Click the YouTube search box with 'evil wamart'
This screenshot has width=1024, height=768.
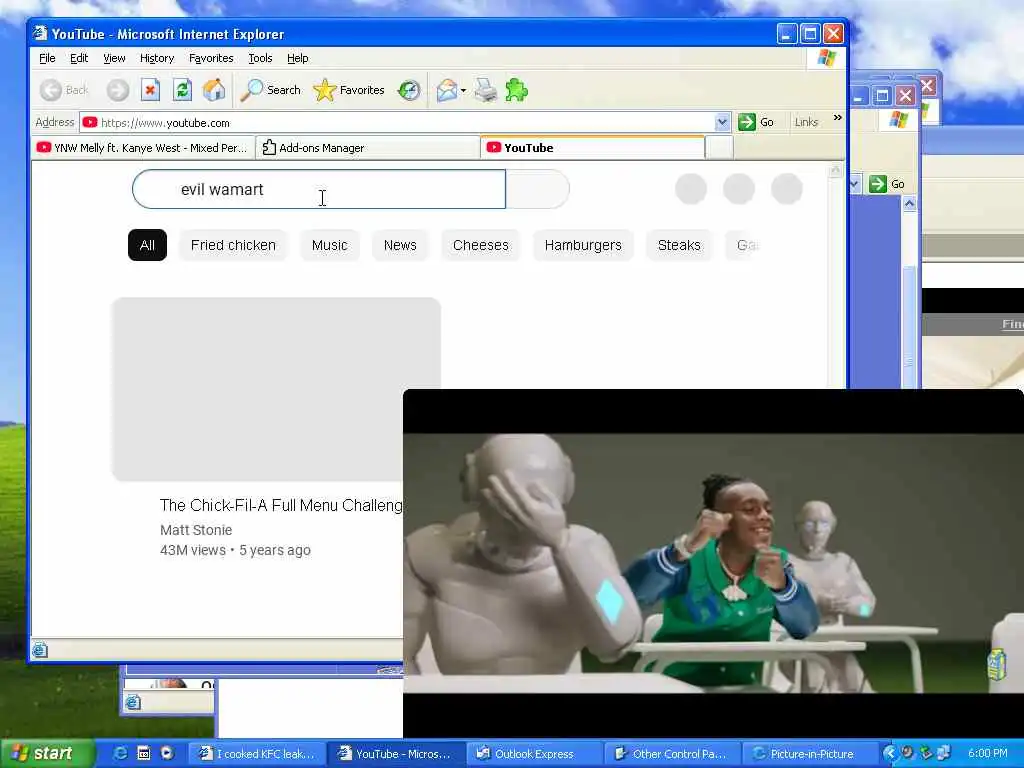(x=319, y=189)
